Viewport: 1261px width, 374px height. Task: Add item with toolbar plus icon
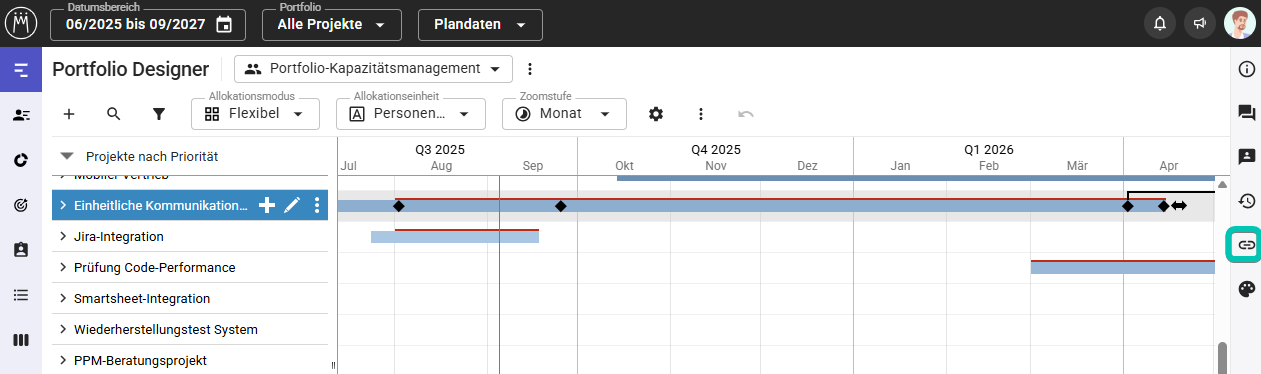coord(69,114)
